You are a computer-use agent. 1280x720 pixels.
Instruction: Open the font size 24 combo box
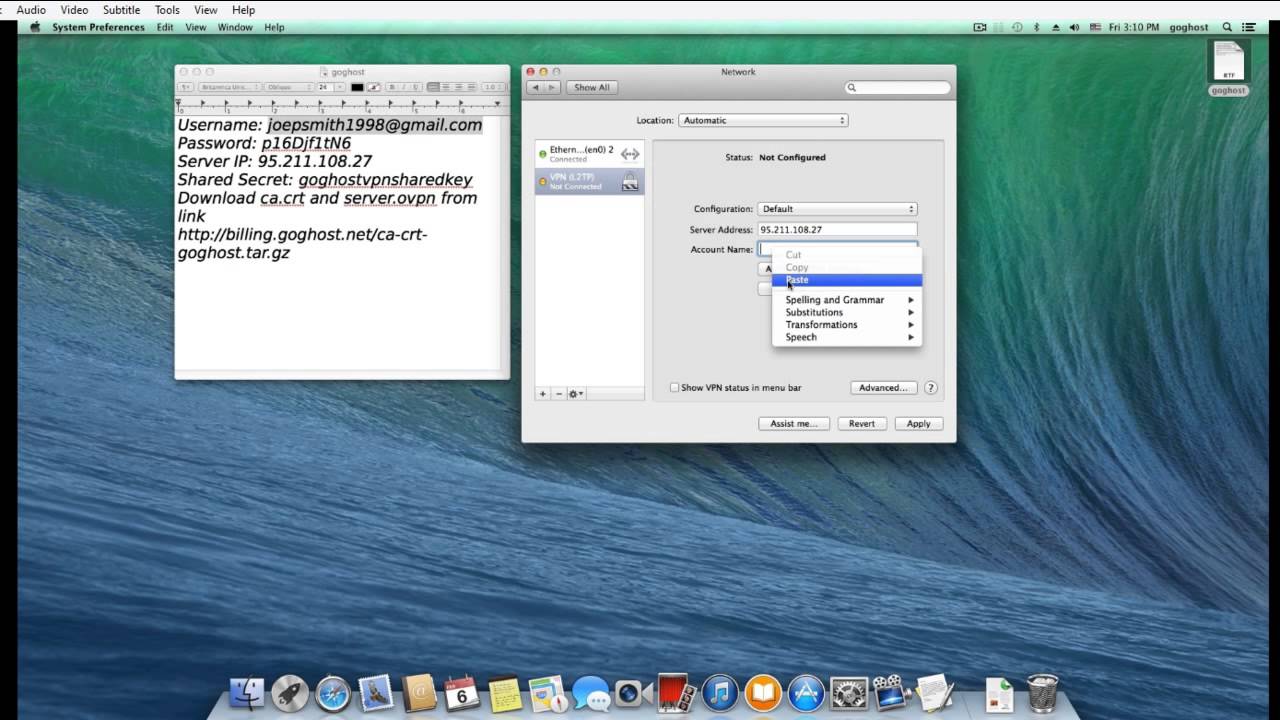tap(331, 87)
